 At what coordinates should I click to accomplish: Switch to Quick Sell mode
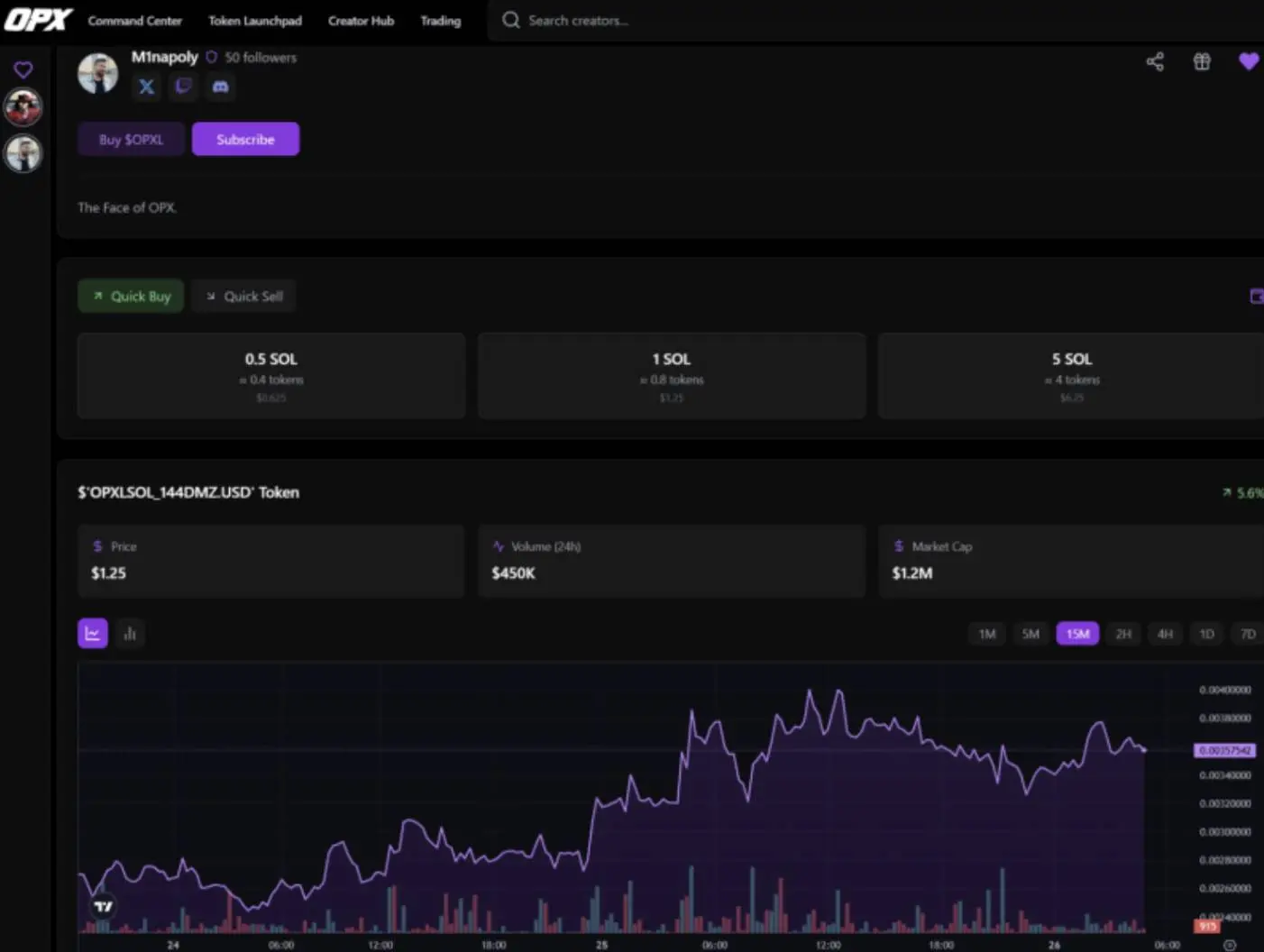[x=243, y=296]
